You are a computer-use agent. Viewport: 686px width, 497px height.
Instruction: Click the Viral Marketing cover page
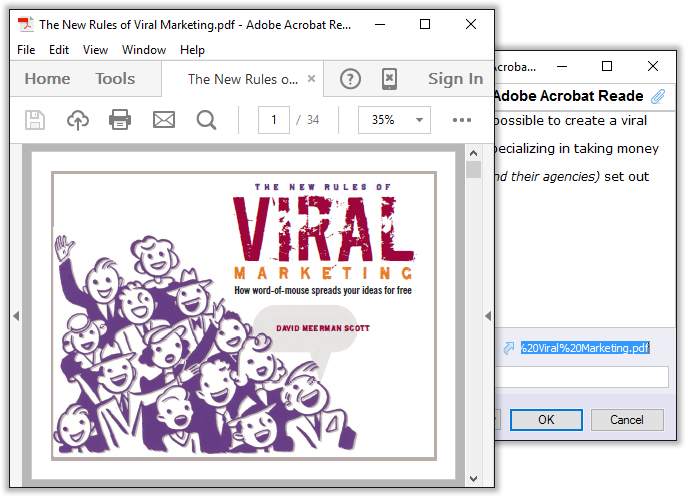point(244,315)
